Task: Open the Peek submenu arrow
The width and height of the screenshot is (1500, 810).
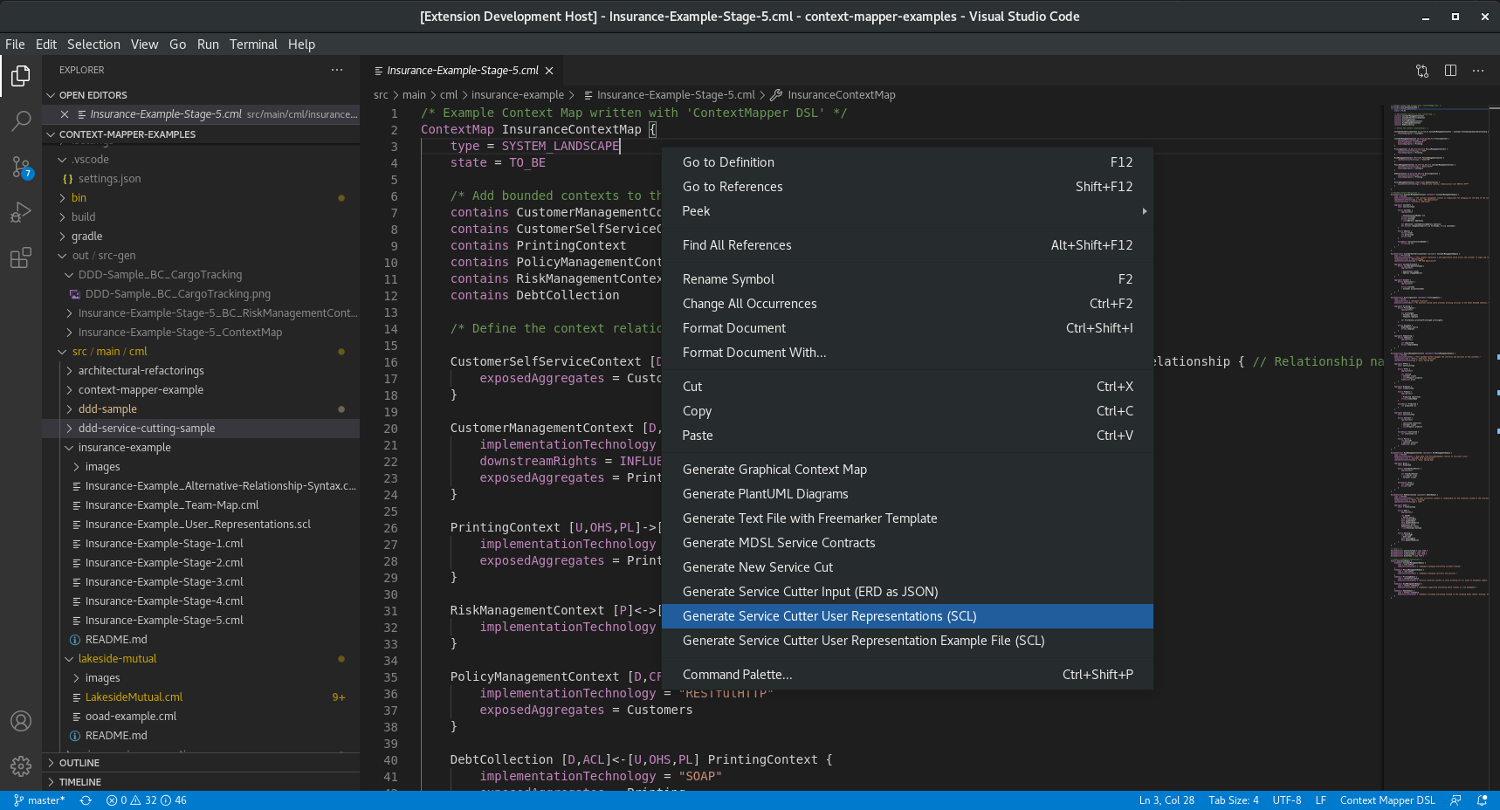Action: [1144, 211]
